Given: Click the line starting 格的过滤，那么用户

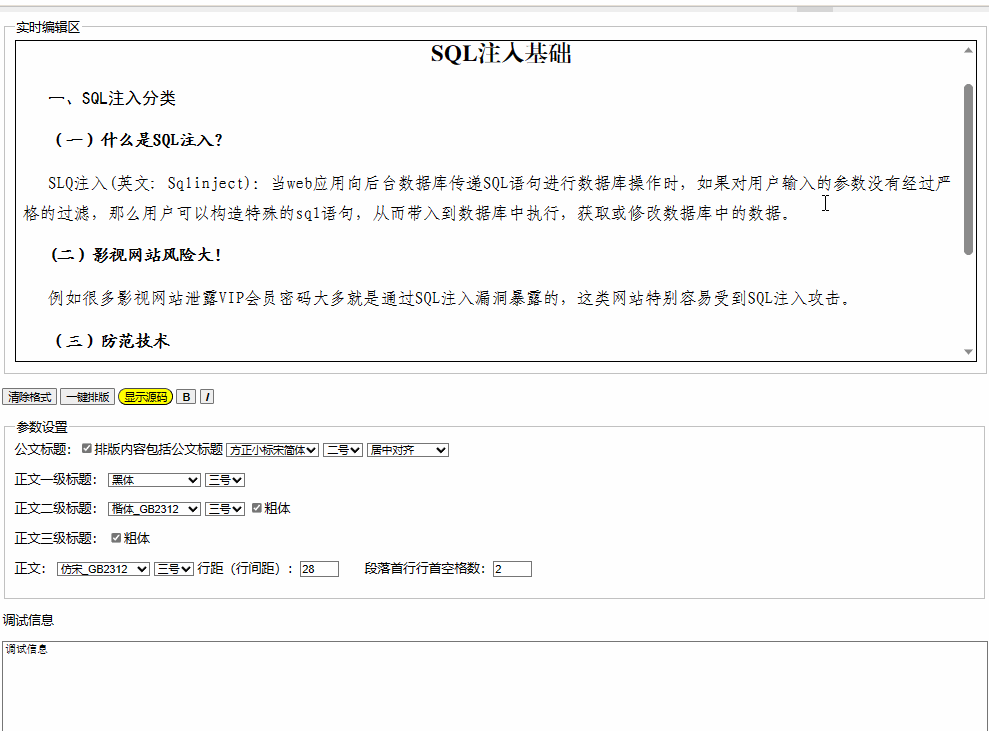Looking at the screenshot, I should point(407,213).
